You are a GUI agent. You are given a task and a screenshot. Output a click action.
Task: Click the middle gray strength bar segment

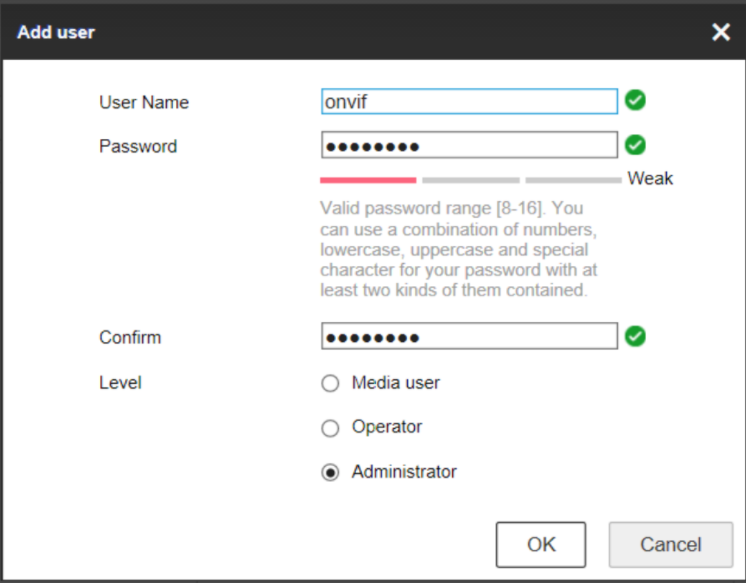(x=470, y=180)
